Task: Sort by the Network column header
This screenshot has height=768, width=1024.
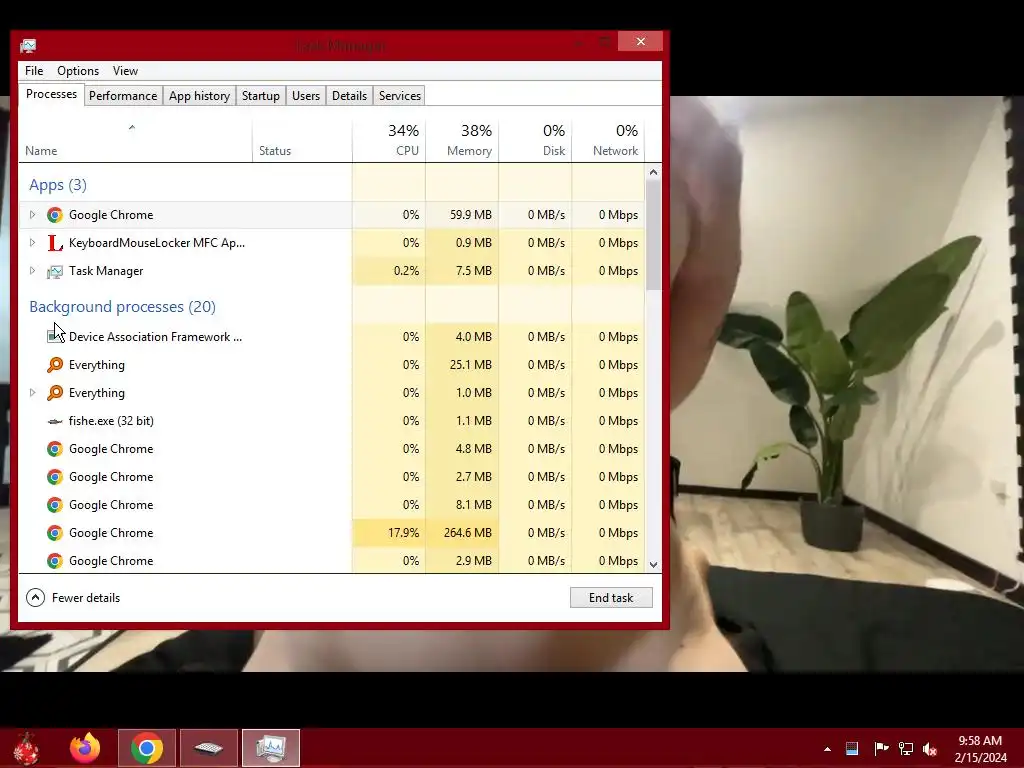Action: 608,140
